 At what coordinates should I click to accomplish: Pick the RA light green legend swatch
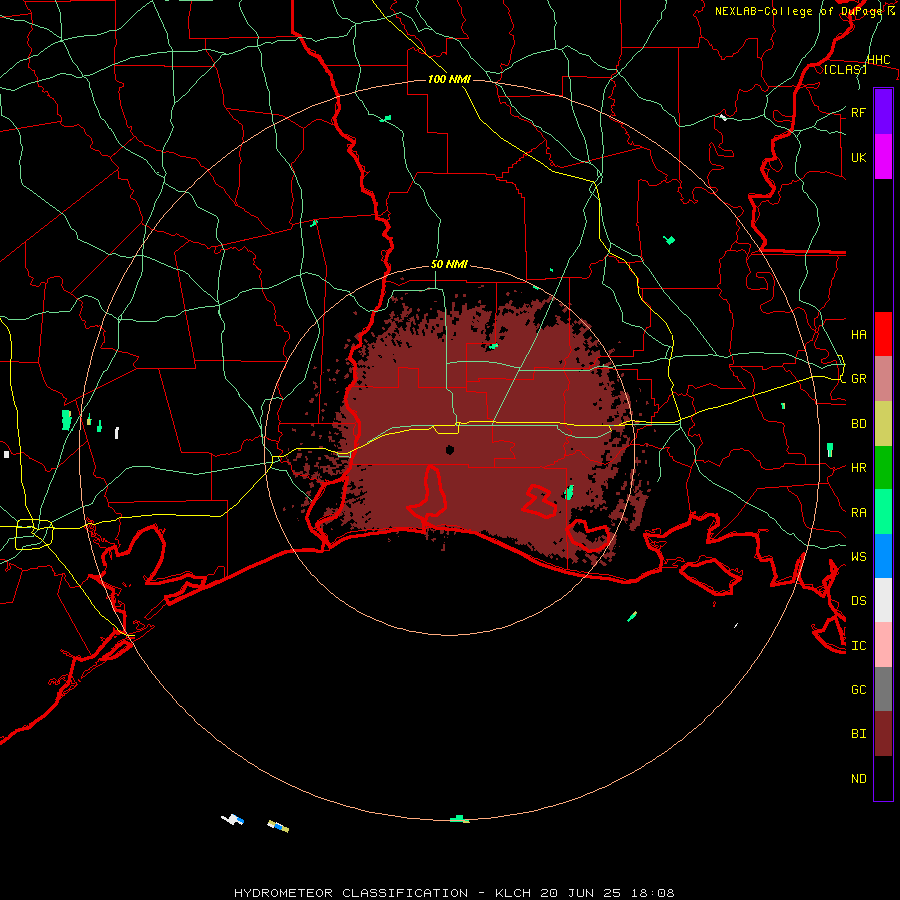pyautogui.click(x=883, y=512)
